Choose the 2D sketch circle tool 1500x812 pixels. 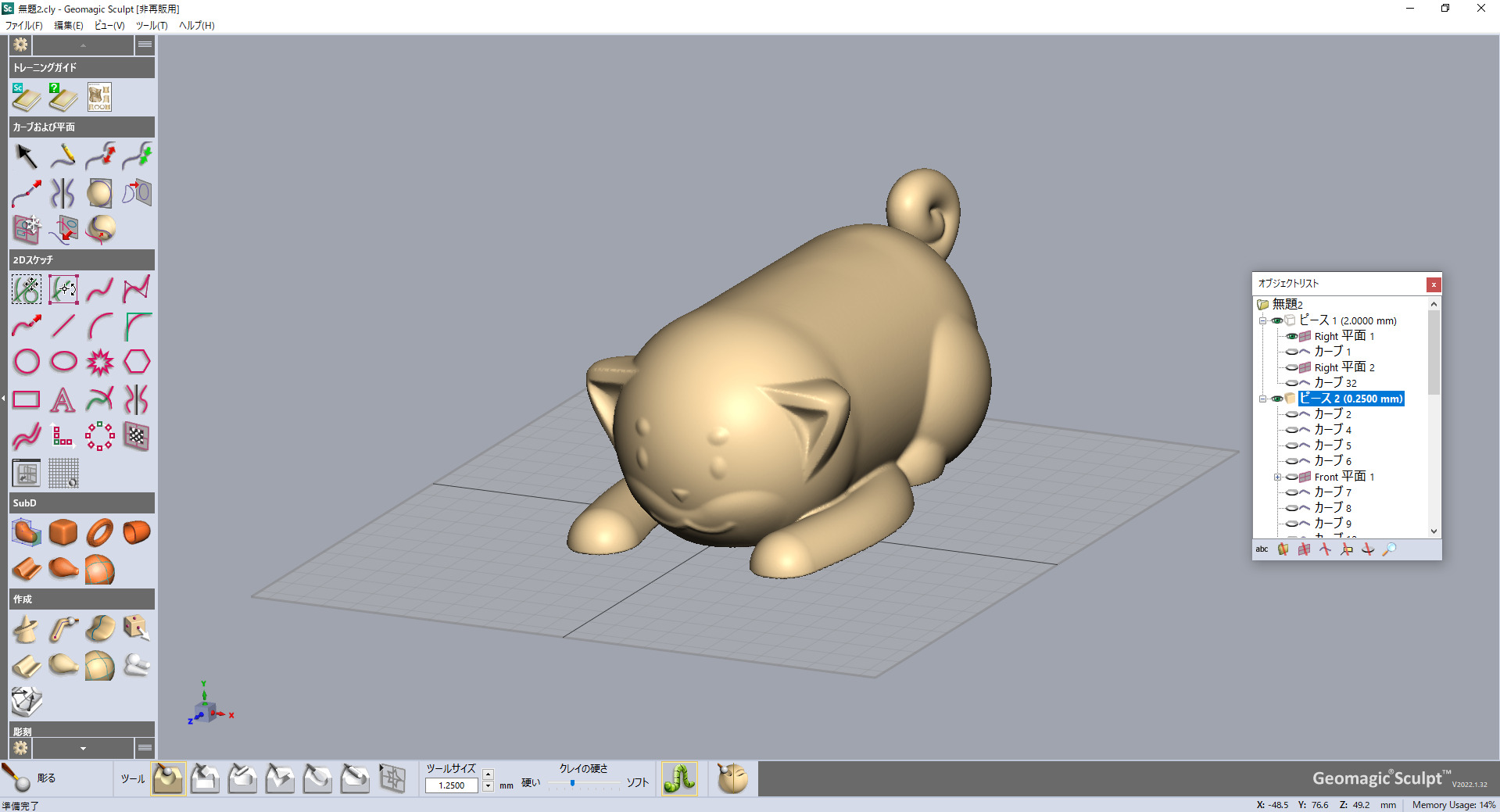click(x=26, y=362)
